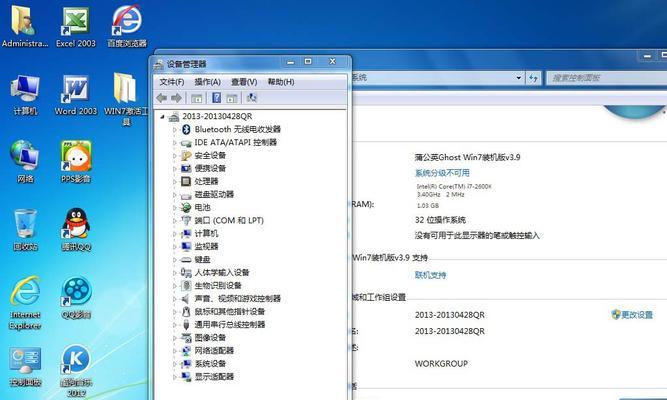
Task: Launch the PPS影音 shortcut
Action: tap(76, 162)
